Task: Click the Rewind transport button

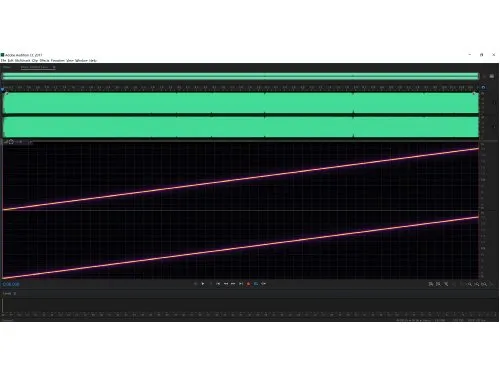Action: (226, 284)
